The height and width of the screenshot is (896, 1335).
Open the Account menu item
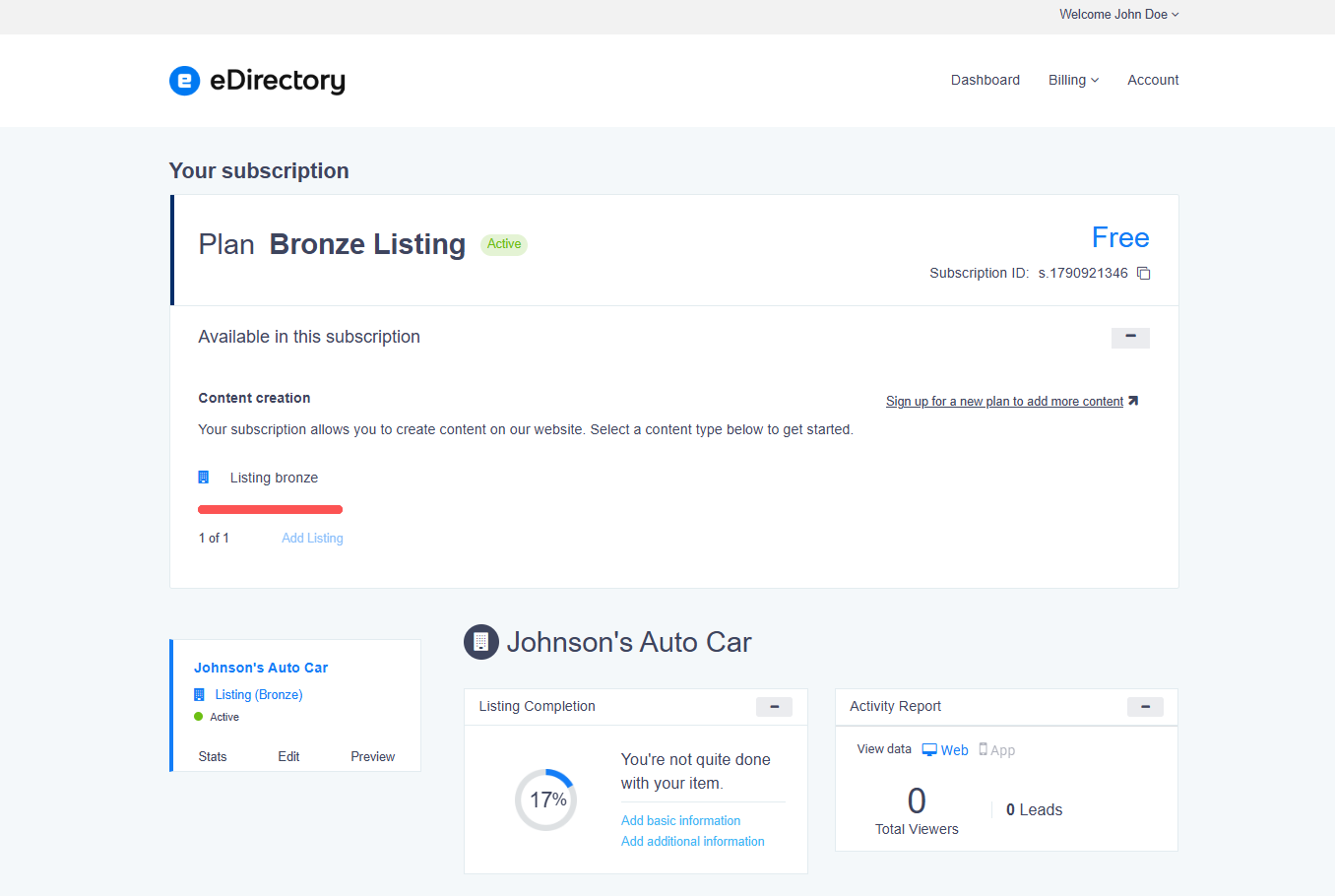point(1153,80)
